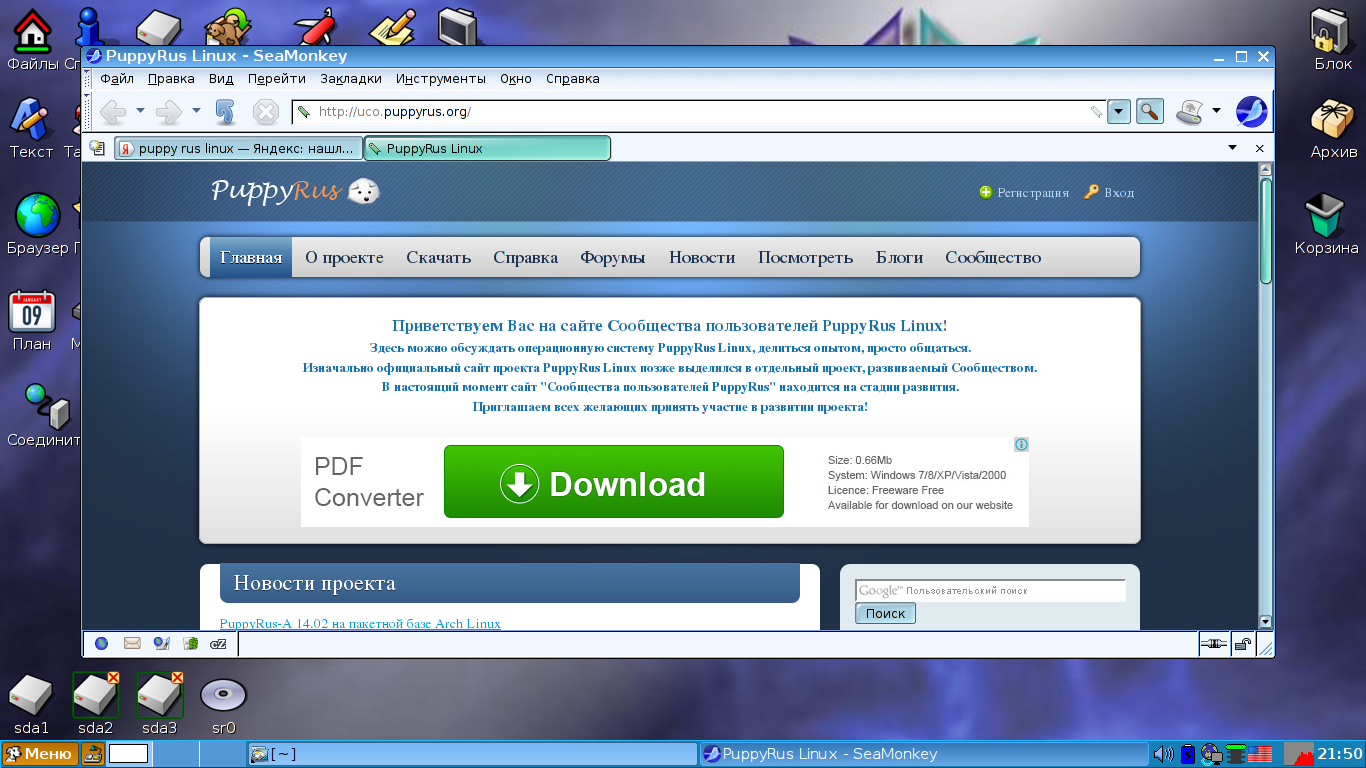Open the Файлы home desktop icon
The image size is (1366, 768).
click(x=32, y=30)
